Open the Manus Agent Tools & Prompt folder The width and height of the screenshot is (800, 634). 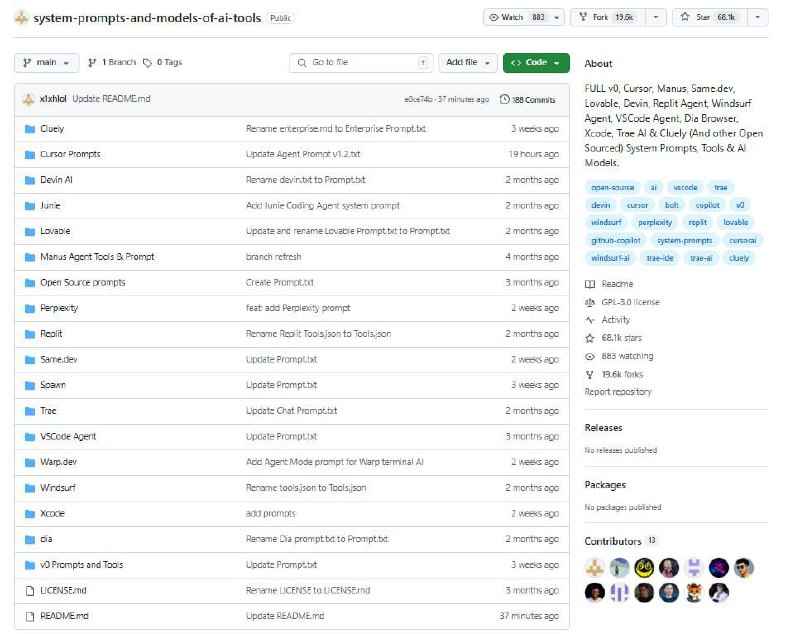(97, 257)
